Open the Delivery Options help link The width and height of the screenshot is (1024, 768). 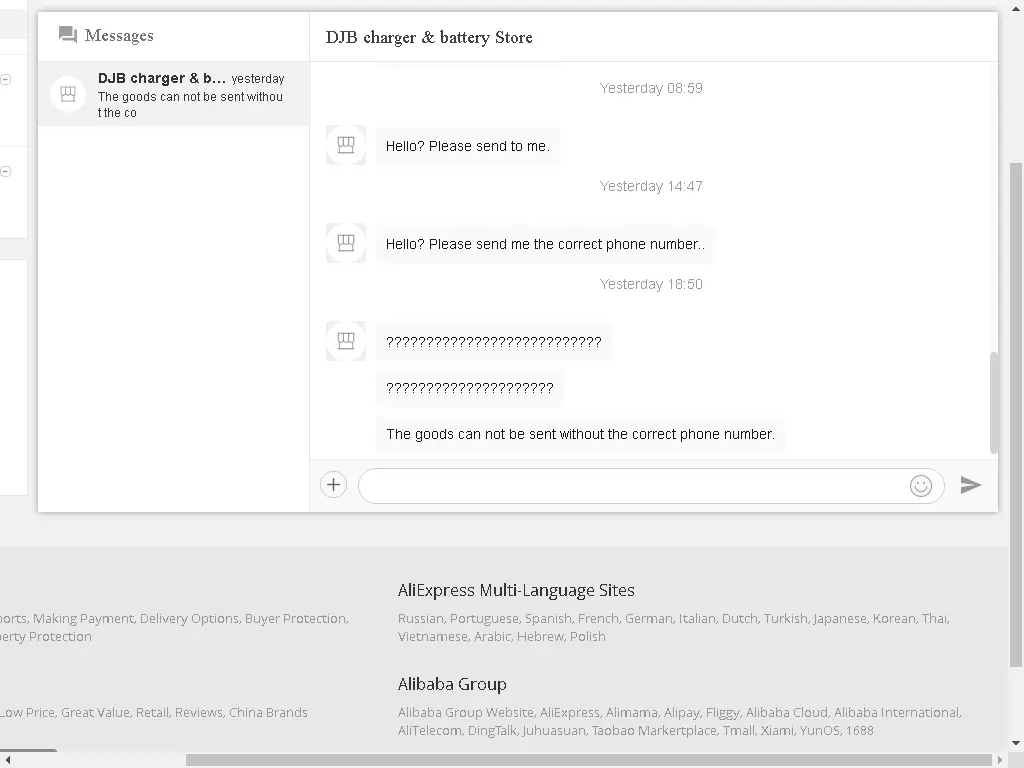point(190,618)
